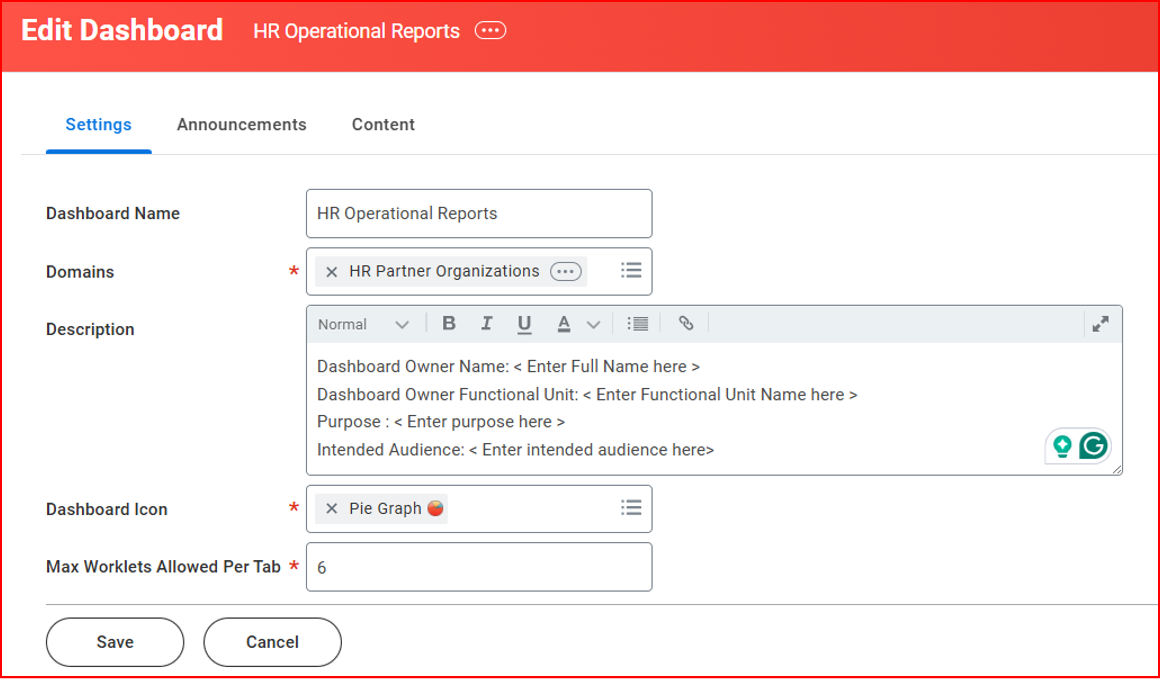Open related actions for HR Partner Organizations
This screenshot has width=1160, height=681.
coord(565,271)
